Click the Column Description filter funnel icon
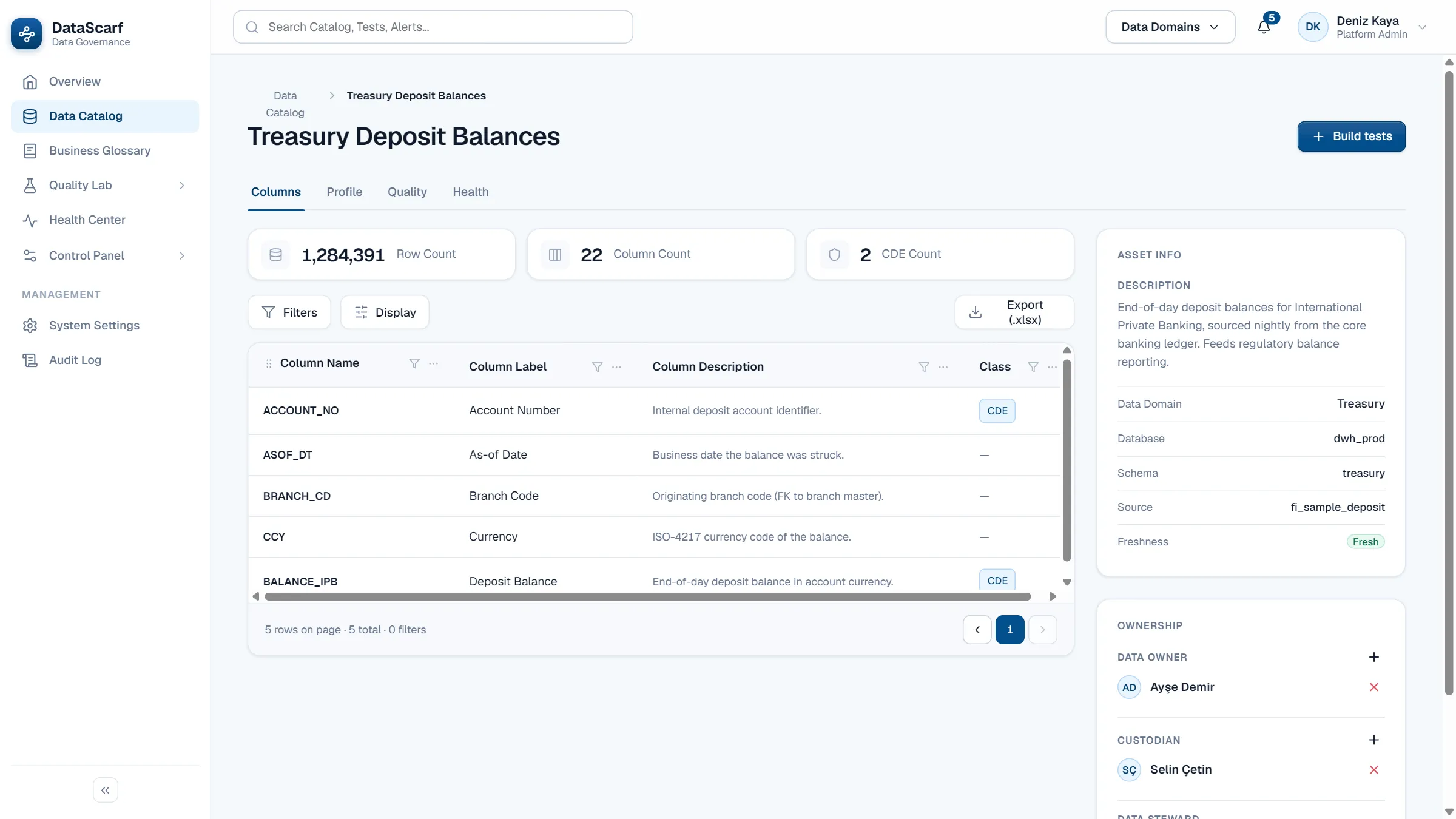Screen dimensions: 1456x819 (x=924, y=366)
